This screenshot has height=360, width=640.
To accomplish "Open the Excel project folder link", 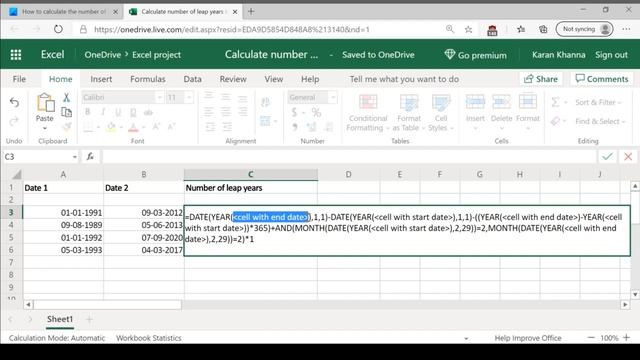I will [x=156, y=55].
